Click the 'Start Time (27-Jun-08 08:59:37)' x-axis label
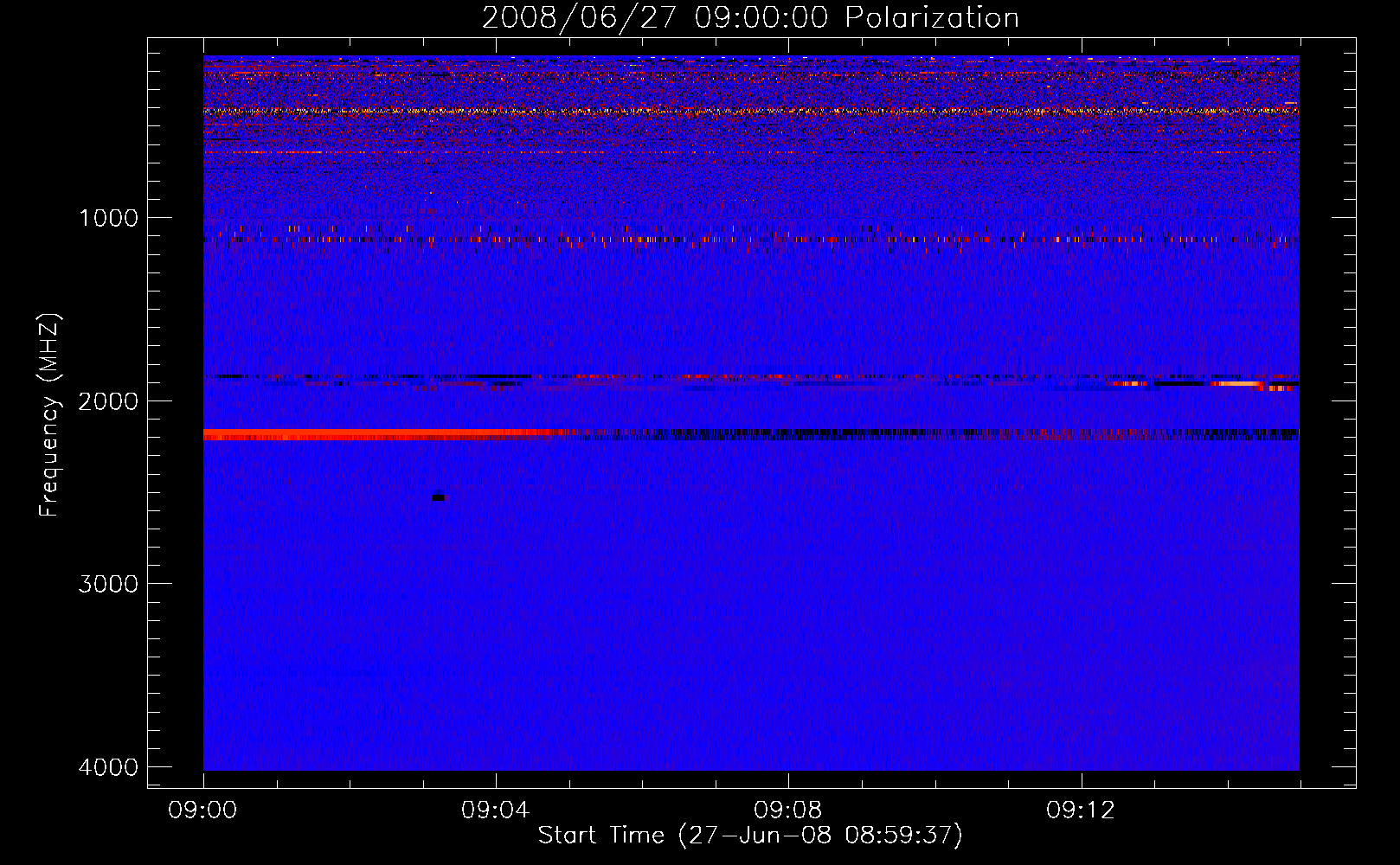Viewport: 1400px width, 865px height. [750, 836]
